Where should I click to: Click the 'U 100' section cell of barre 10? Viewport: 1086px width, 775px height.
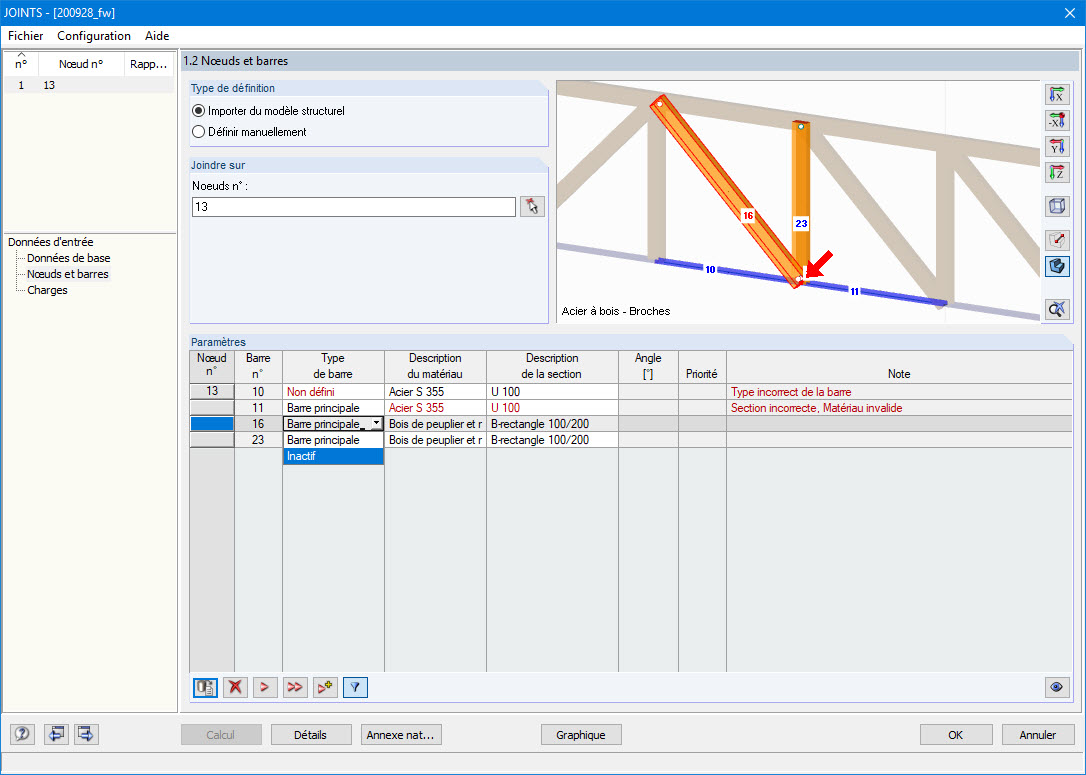(552, 391)
